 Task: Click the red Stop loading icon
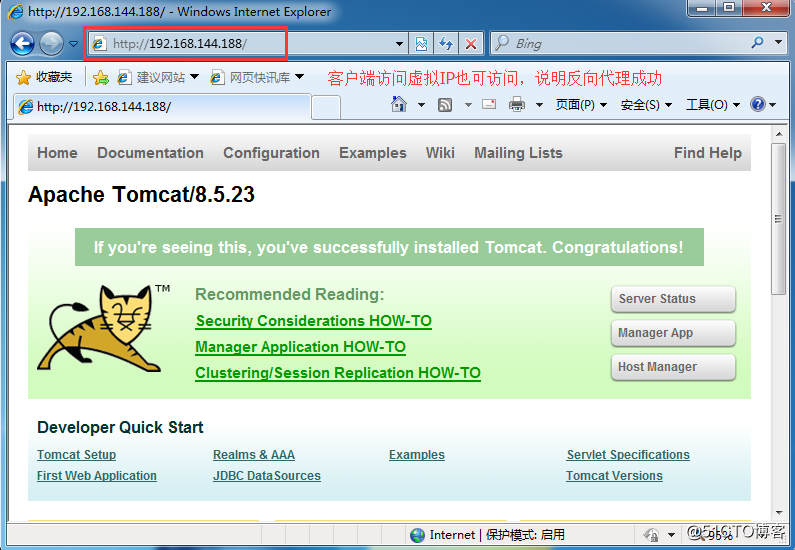pos(471,44)
